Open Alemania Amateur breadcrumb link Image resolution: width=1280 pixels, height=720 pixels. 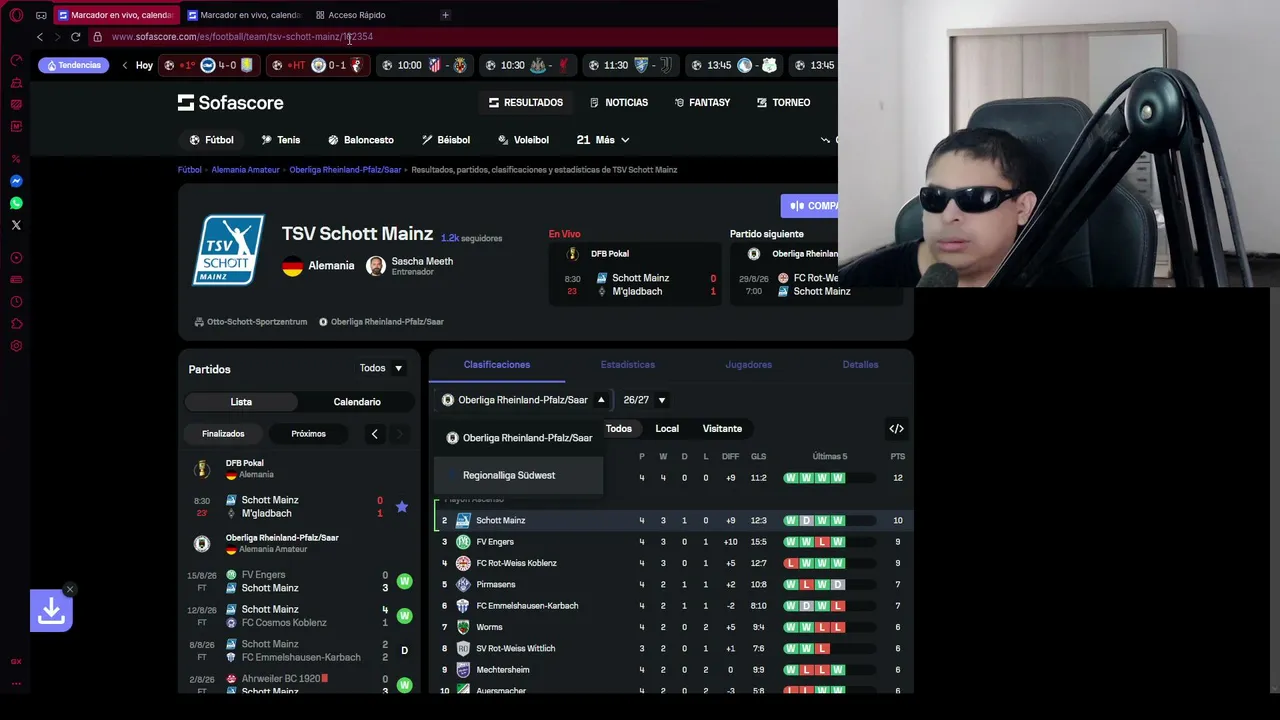pyautogui.click(x=245, y=170)
